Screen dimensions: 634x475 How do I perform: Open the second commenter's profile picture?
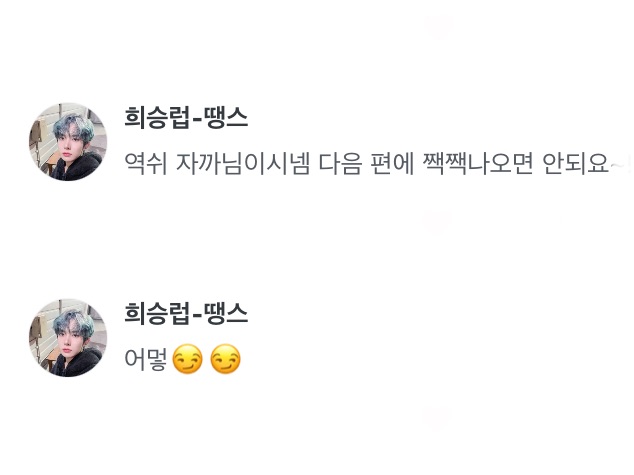click(68, 338)
